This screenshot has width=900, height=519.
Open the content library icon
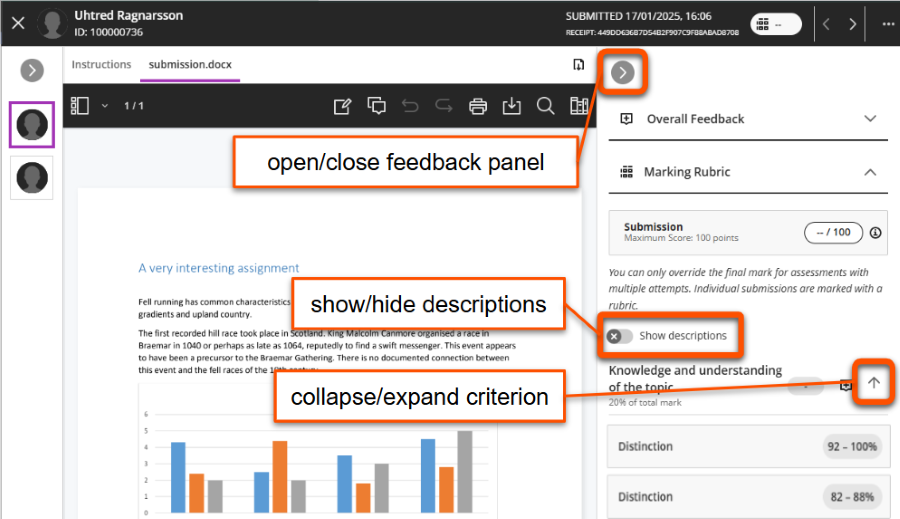(x=578, y=106)
